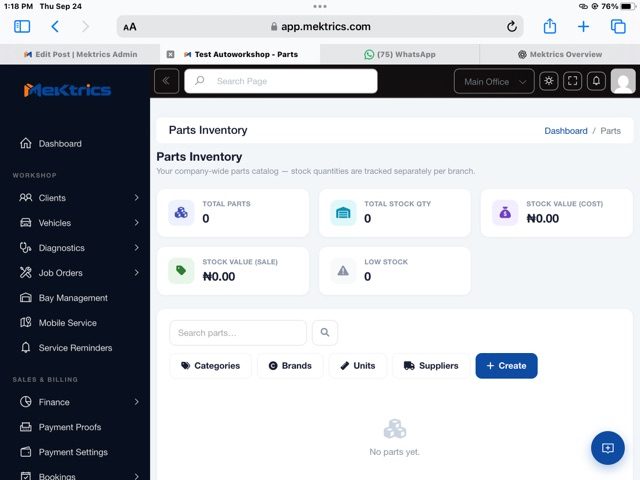Show all tabs overview icon

pyautogui.click(x=618, y=27)
